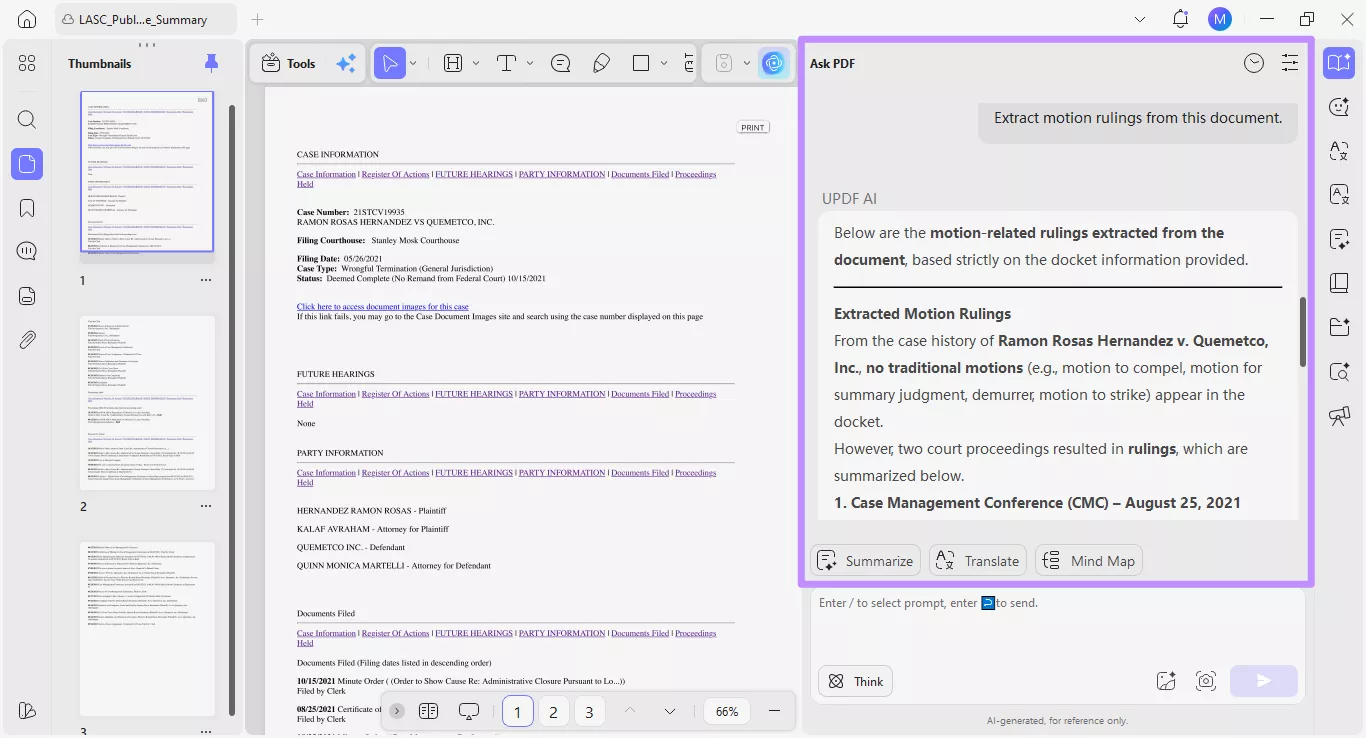Viewport: 1366px width, 738px height.
Task: Open the translate icon in right sidebar
Action: click(x=1339, y=151)
